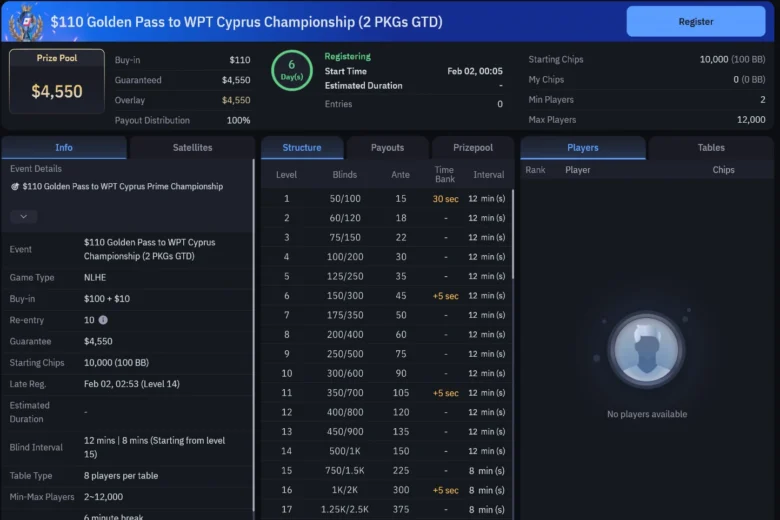Open the Tables tab

(711, 147)
